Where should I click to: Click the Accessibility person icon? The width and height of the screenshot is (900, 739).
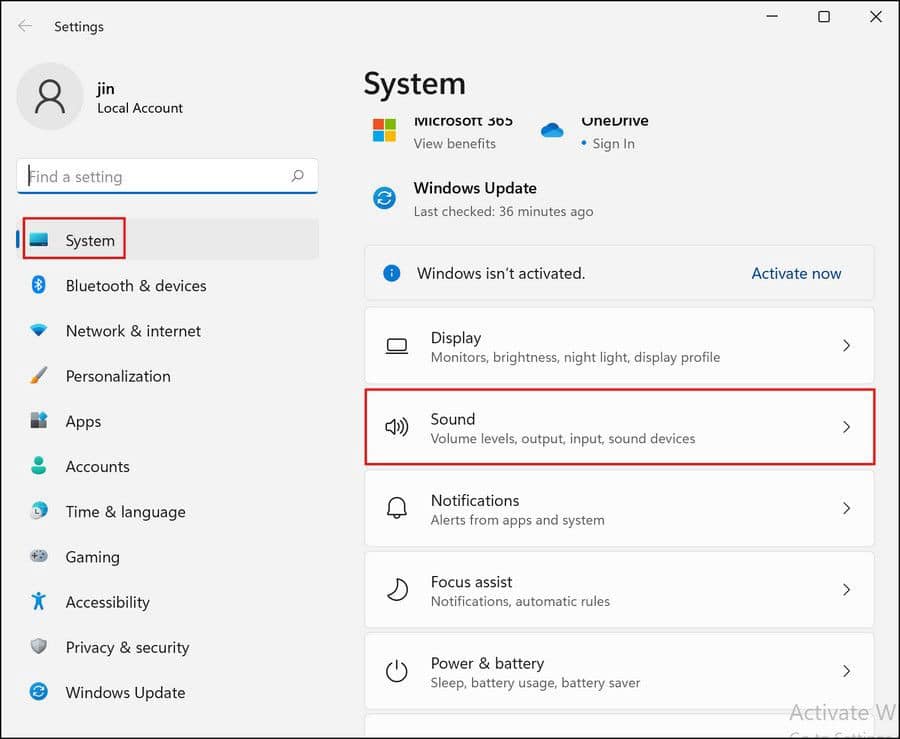(x=37, y=602)
